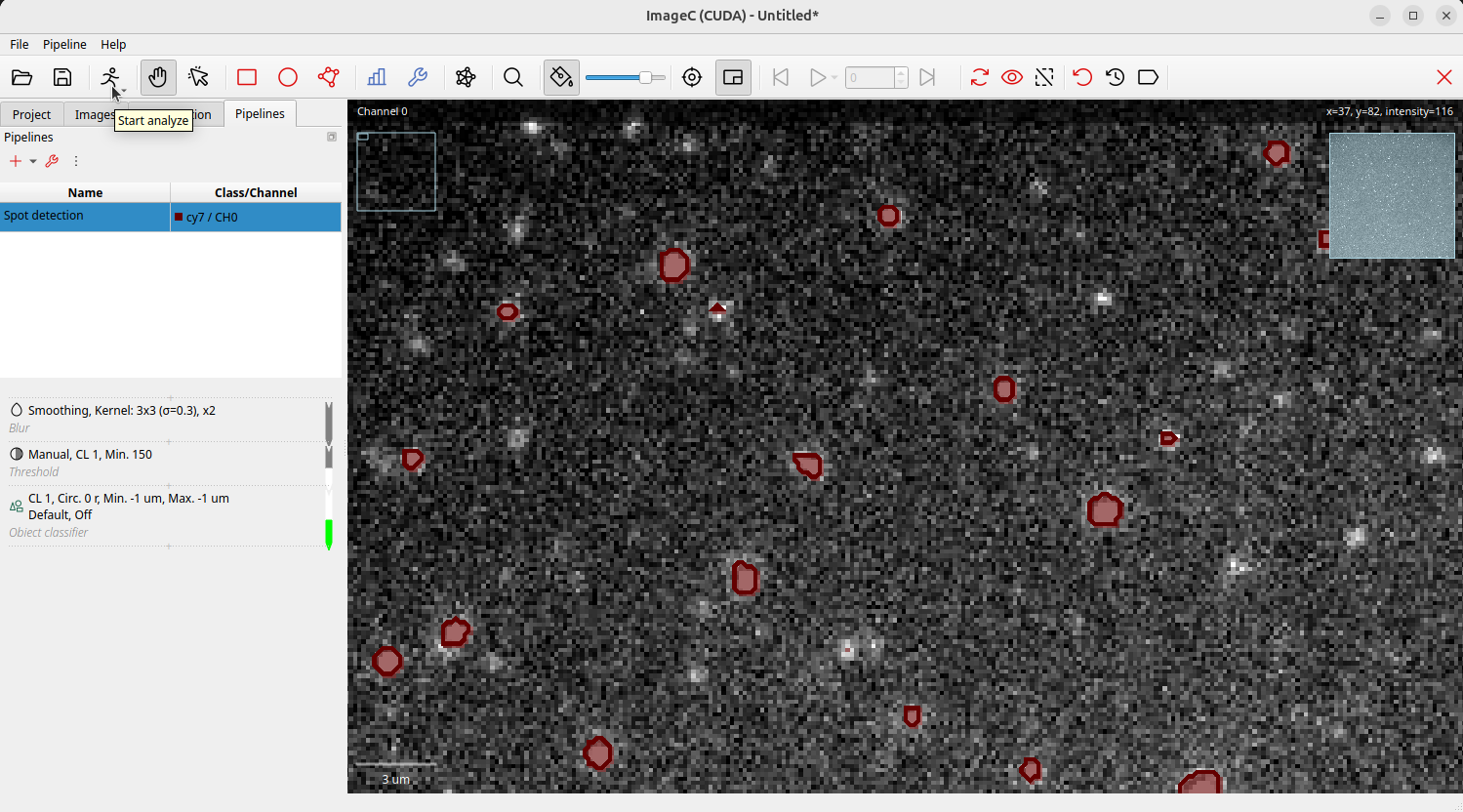Image resolution: width=1463 pixels, height=812 pixels.
Task: Expand the Start analyze dropdown arrow
Action: pyautogui.click(x=124, y=90)
